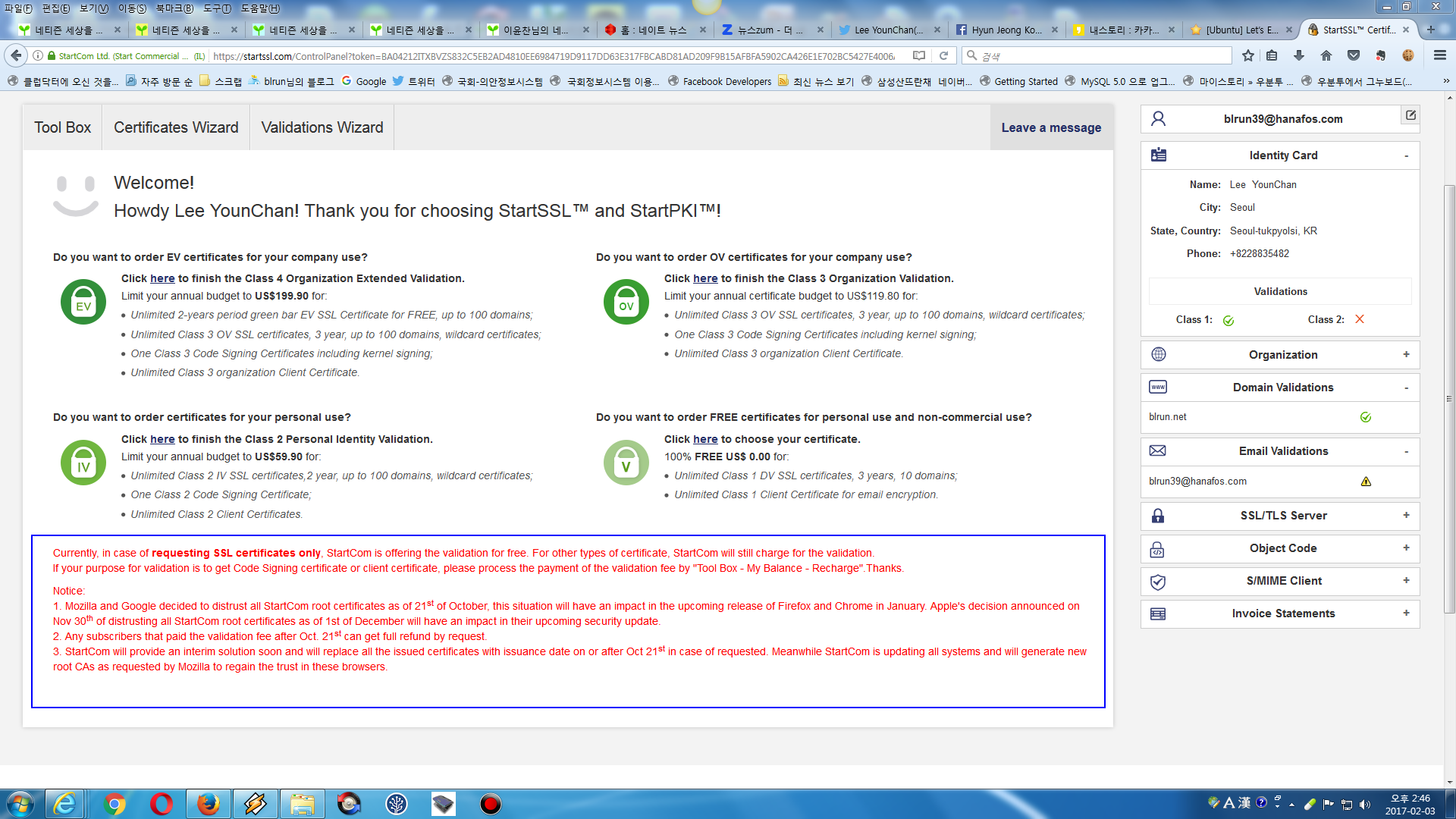
Task: Click the EV certificate green badge icon
Action: click(x=83, y=302)
